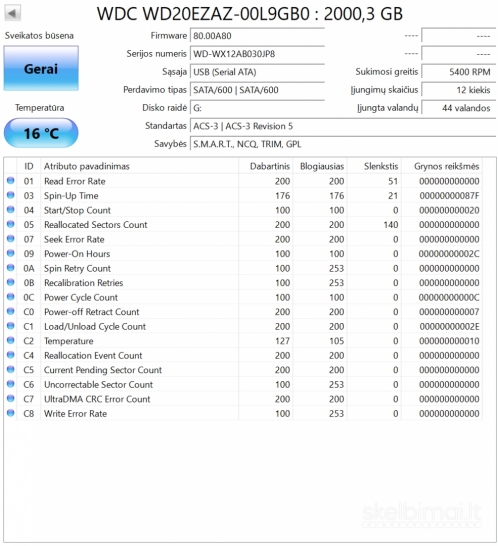The width and height of the screenshot is (498, 546).
Task: Click the Atributo pavadinimas column header
Action: click(139, 166)
